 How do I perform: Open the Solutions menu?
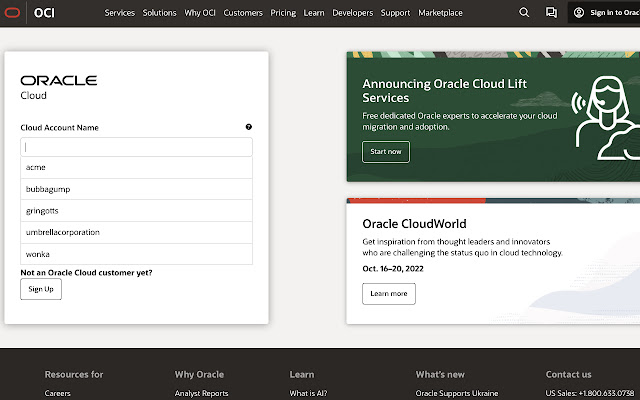[x=160, y=13]
